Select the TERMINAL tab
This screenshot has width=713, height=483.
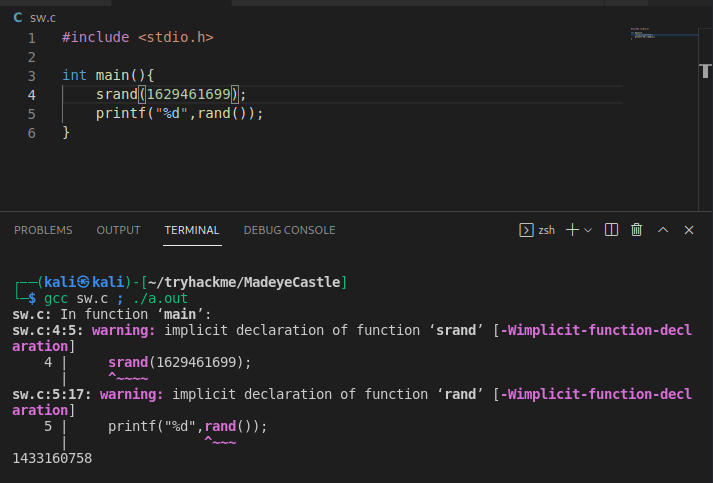pyautogui.click(x=191, y=230)
